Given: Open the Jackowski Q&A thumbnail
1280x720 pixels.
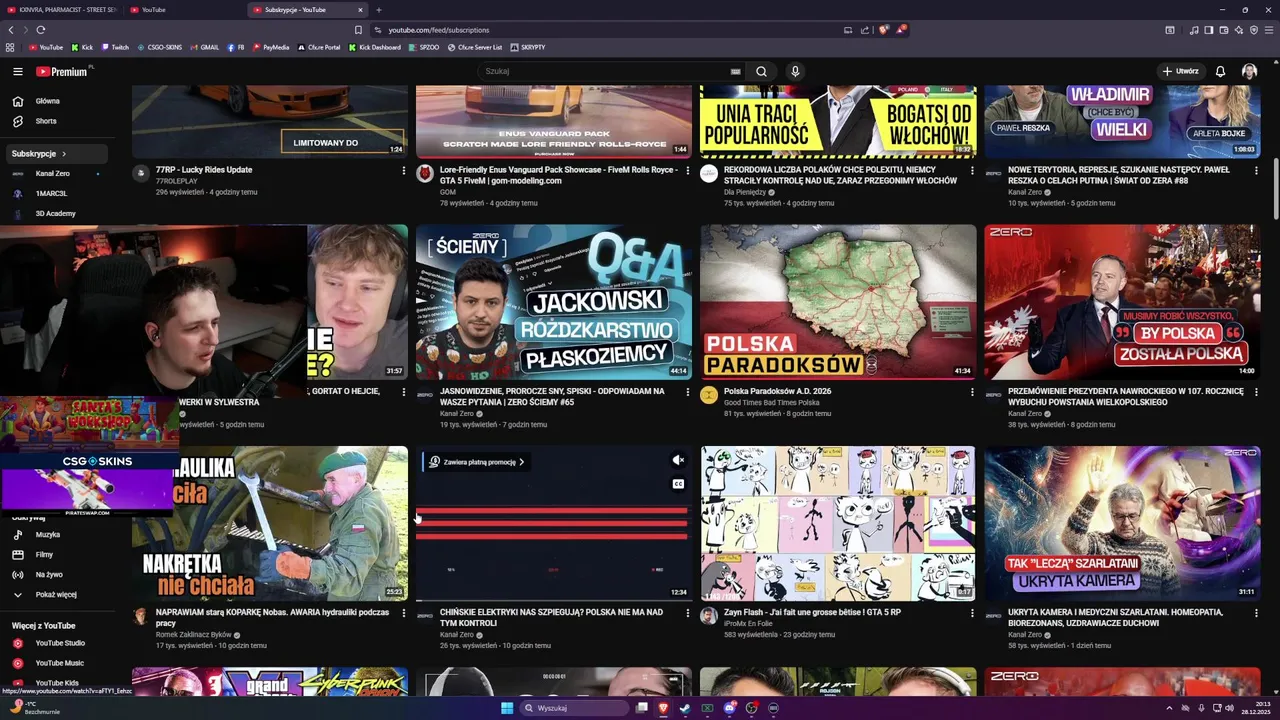Looking at the screenshot, I should pos(554,301).
